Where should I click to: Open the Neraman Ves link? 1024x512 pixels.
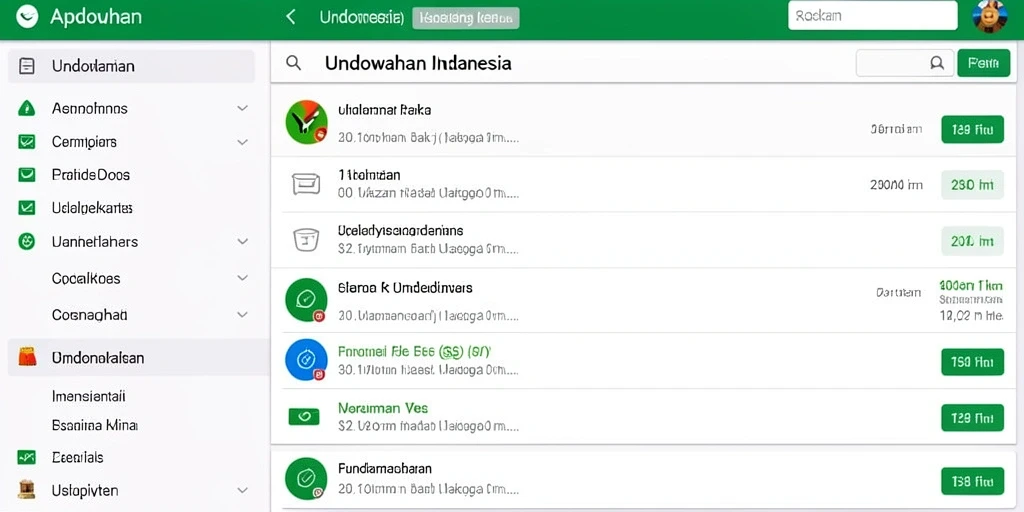[x=383, y=408]
